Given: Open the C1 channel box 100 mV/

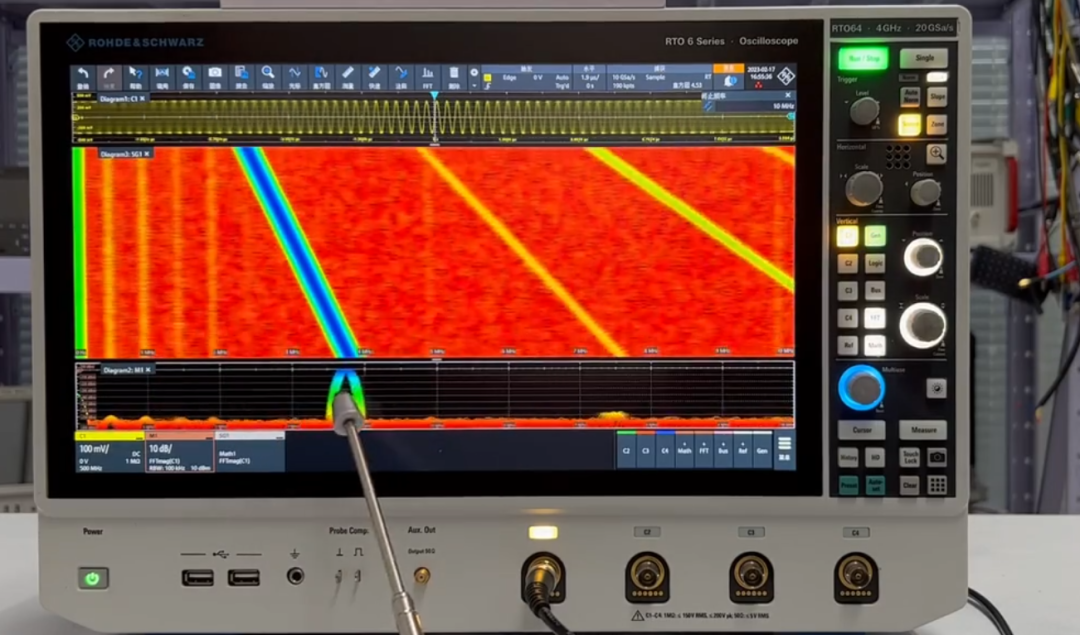Looking at the screenshot, I should point(110,453).
